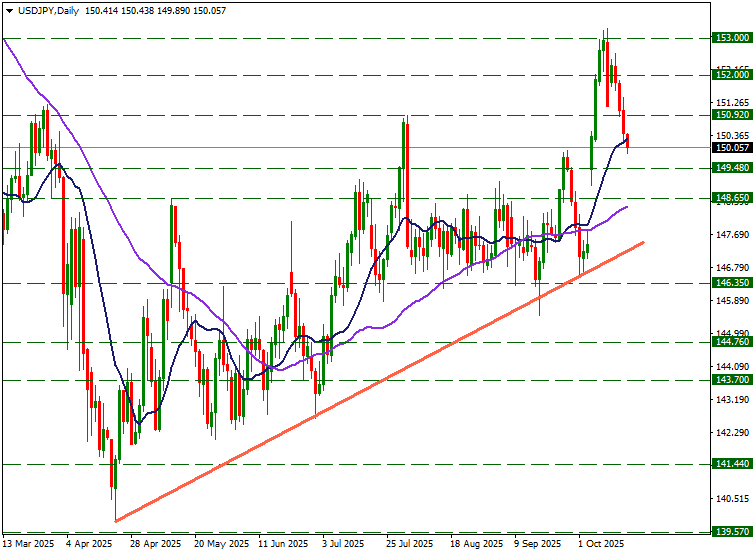
Task: Select the 150.920 horizontal level label
Action: pyautogui.click(x=732, y=115)
